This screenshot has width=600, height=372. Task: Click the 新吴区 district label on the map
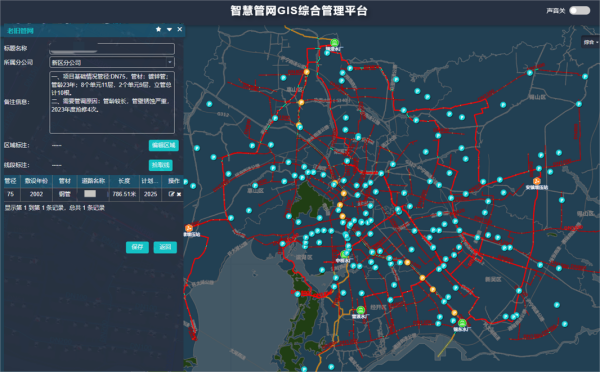(x=493, y=279)
